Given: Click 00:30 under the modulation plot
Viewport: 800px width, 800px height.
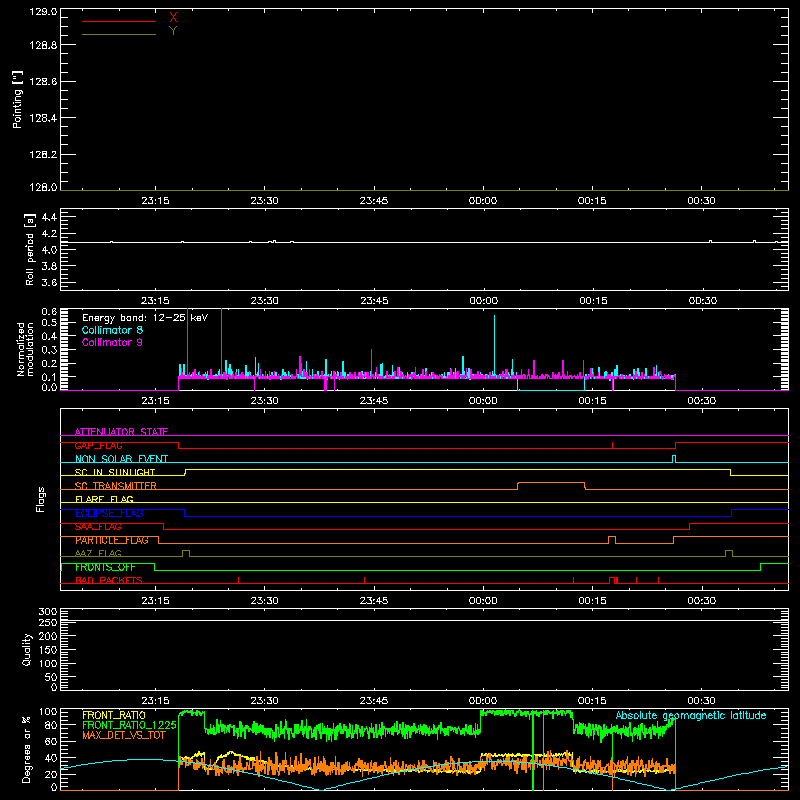Looking at the screenshot, I should click(702, 401).
